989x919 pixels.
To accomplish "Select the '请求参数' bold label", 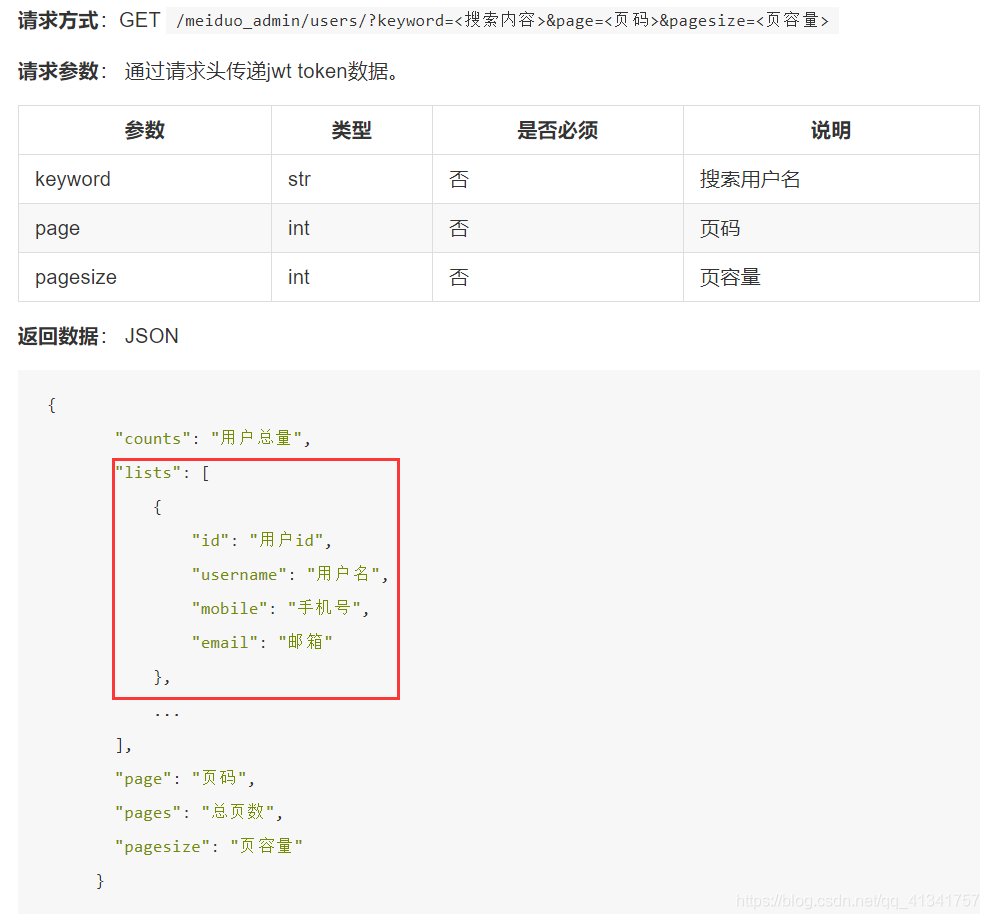I will 58,71.
